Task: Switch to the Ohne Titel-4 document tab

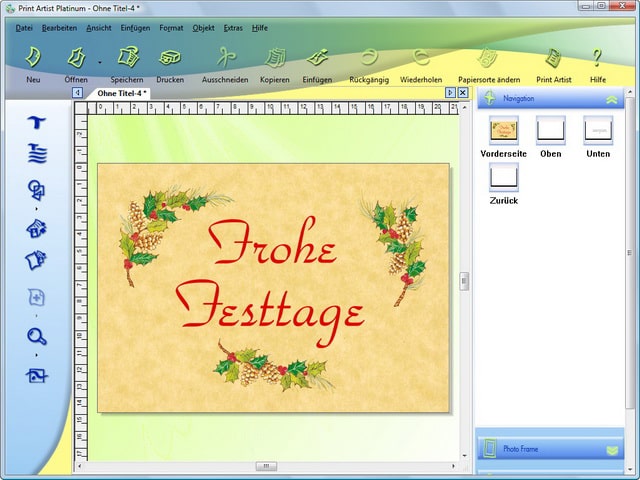Action: point(122,93)
